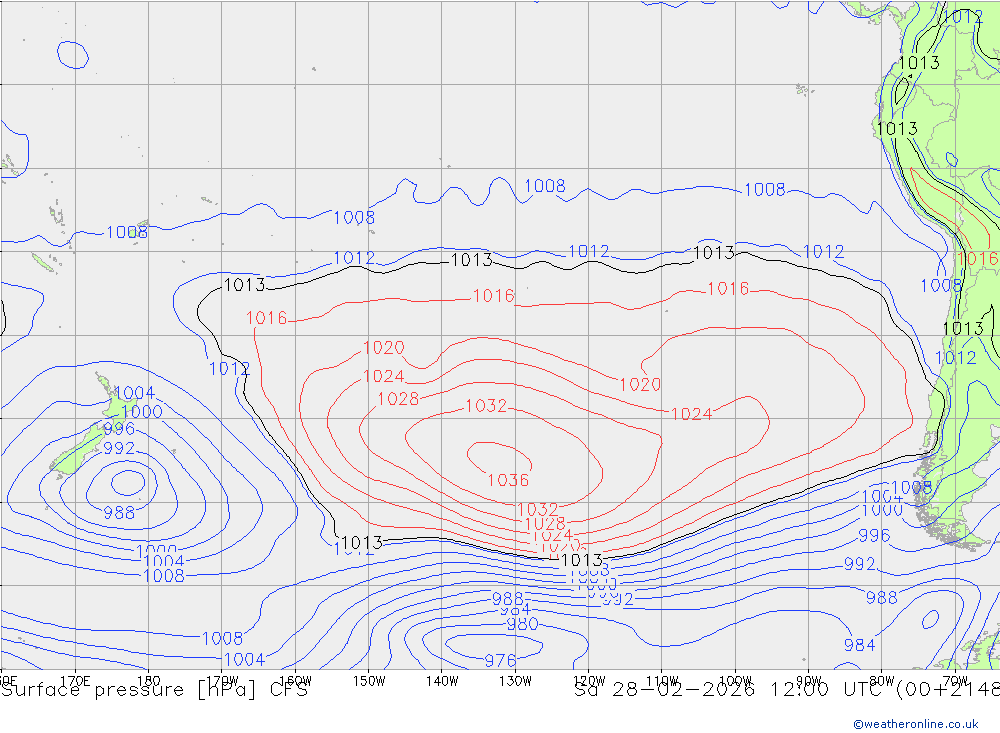Click the 976 low-pressure center label
The height and width of the screenshot is (733, 1000).
click(x=500, y=660)
